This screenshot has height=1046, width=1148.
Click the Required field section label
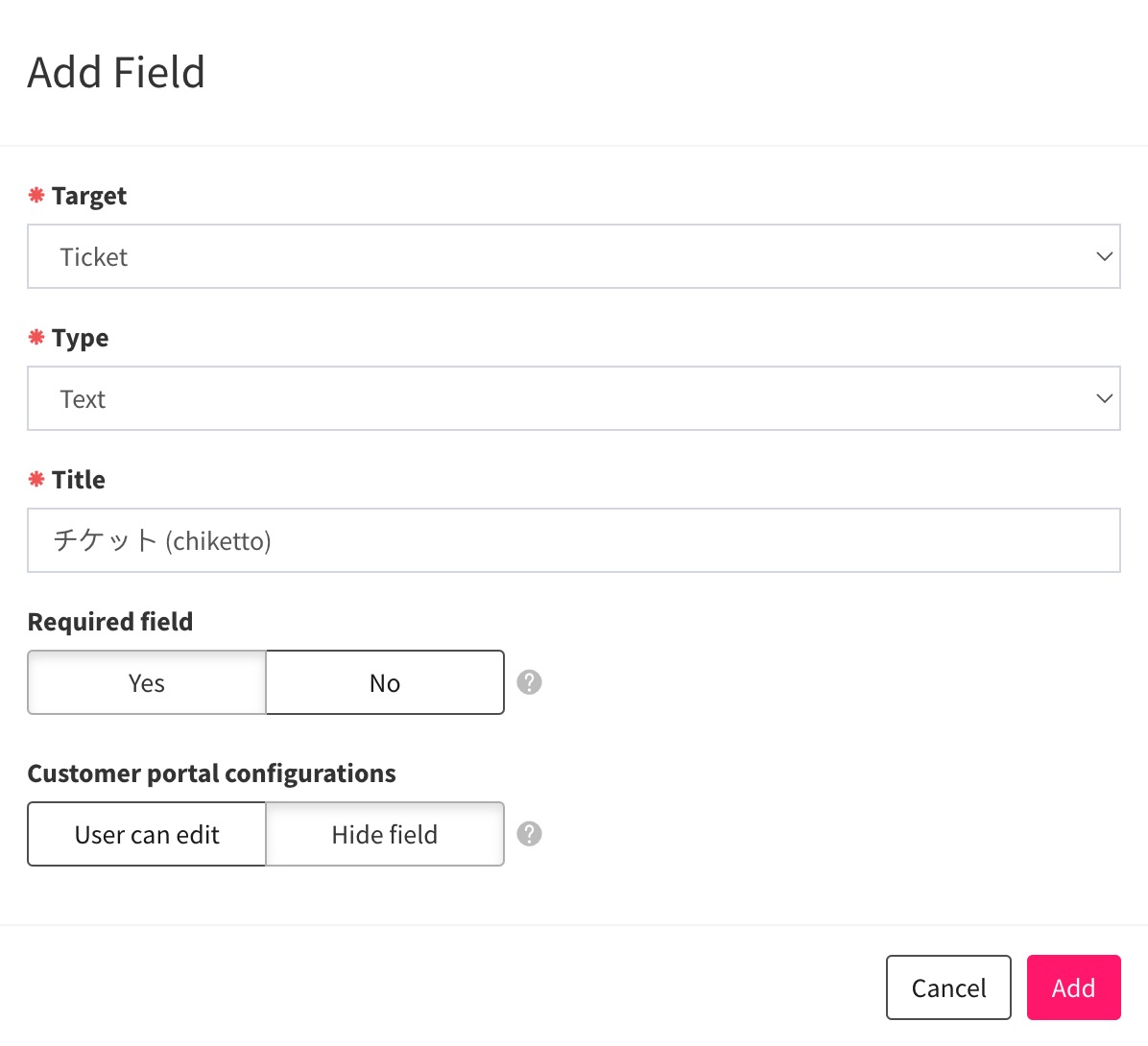coord(109,621)
